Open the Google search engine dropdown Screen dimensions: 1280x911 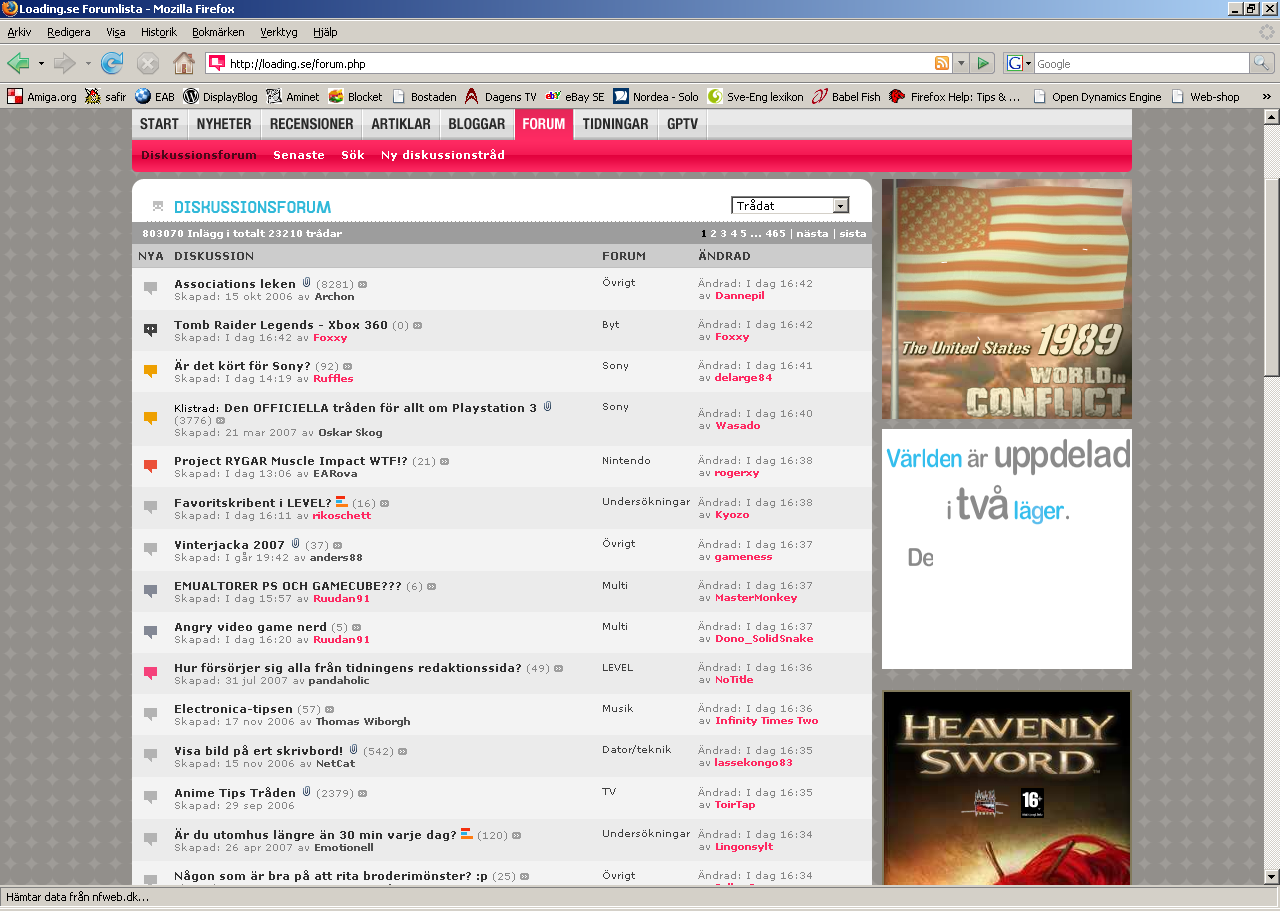(x=1019, y=63)
